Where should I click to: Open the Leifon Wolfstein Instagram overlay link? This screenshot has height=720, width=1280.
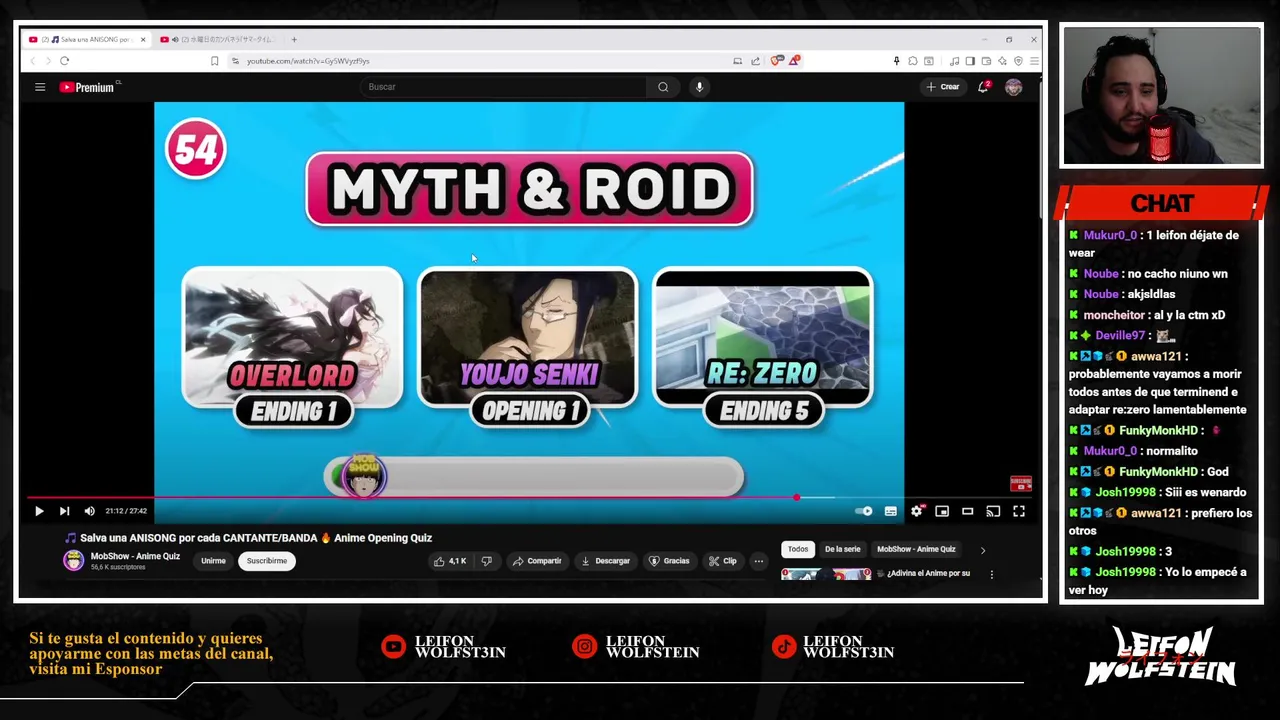point(638,647)
